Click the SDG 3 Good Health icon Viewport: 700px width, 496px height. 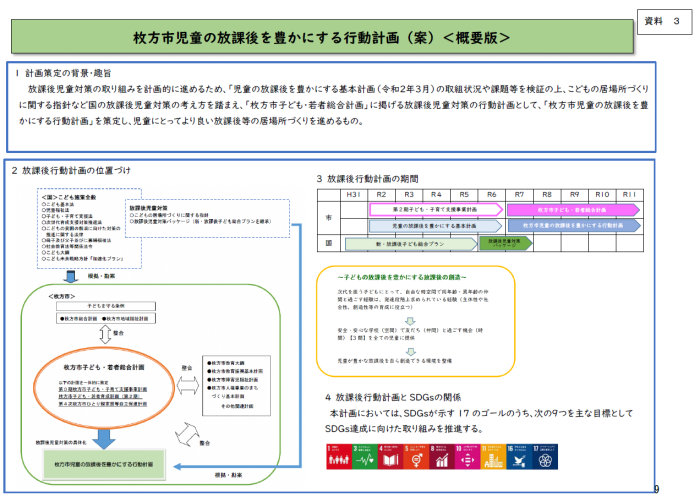tap(365, 456)
